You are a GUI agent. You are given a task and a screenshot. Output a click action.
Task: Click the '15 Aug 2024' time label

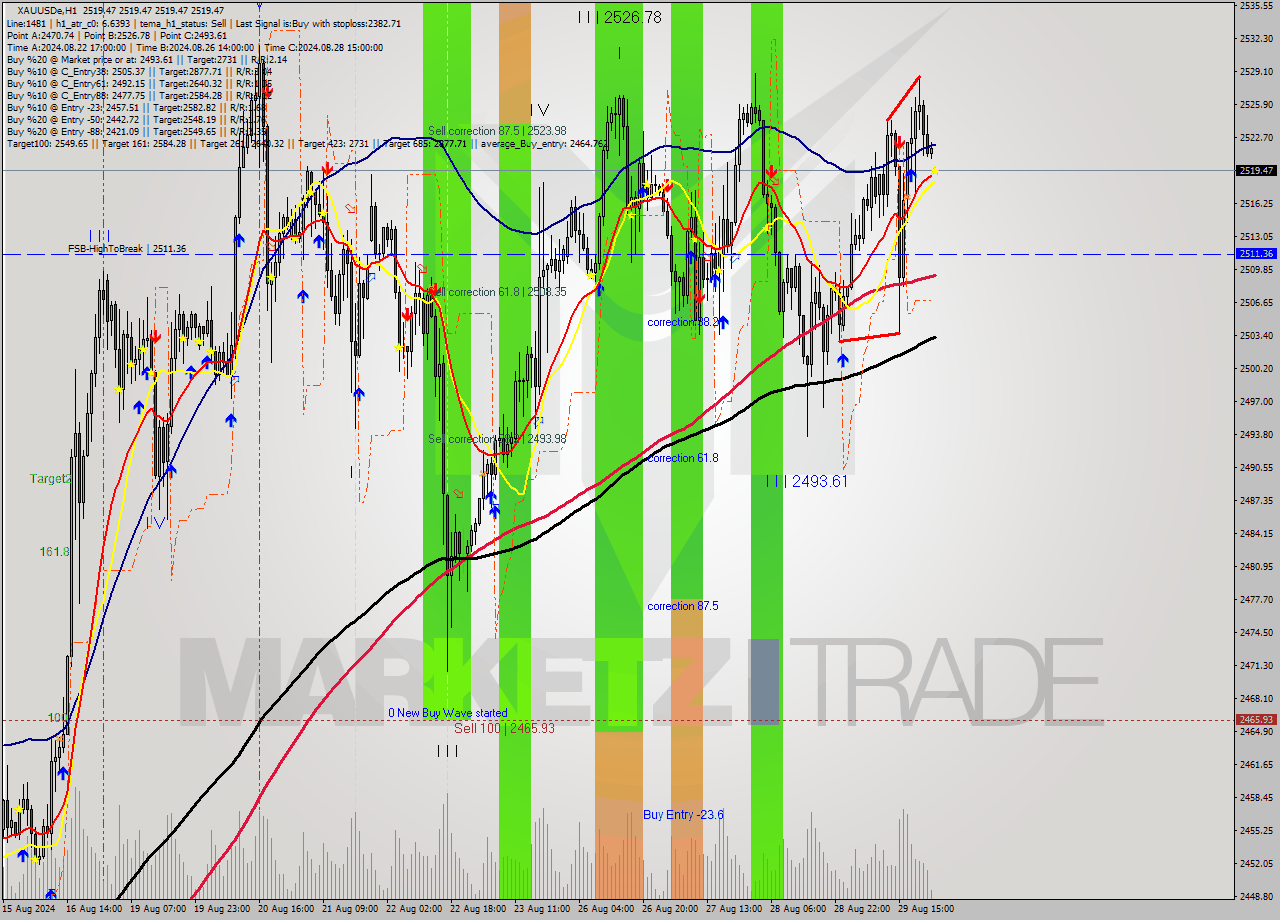(x=29, y=910)
